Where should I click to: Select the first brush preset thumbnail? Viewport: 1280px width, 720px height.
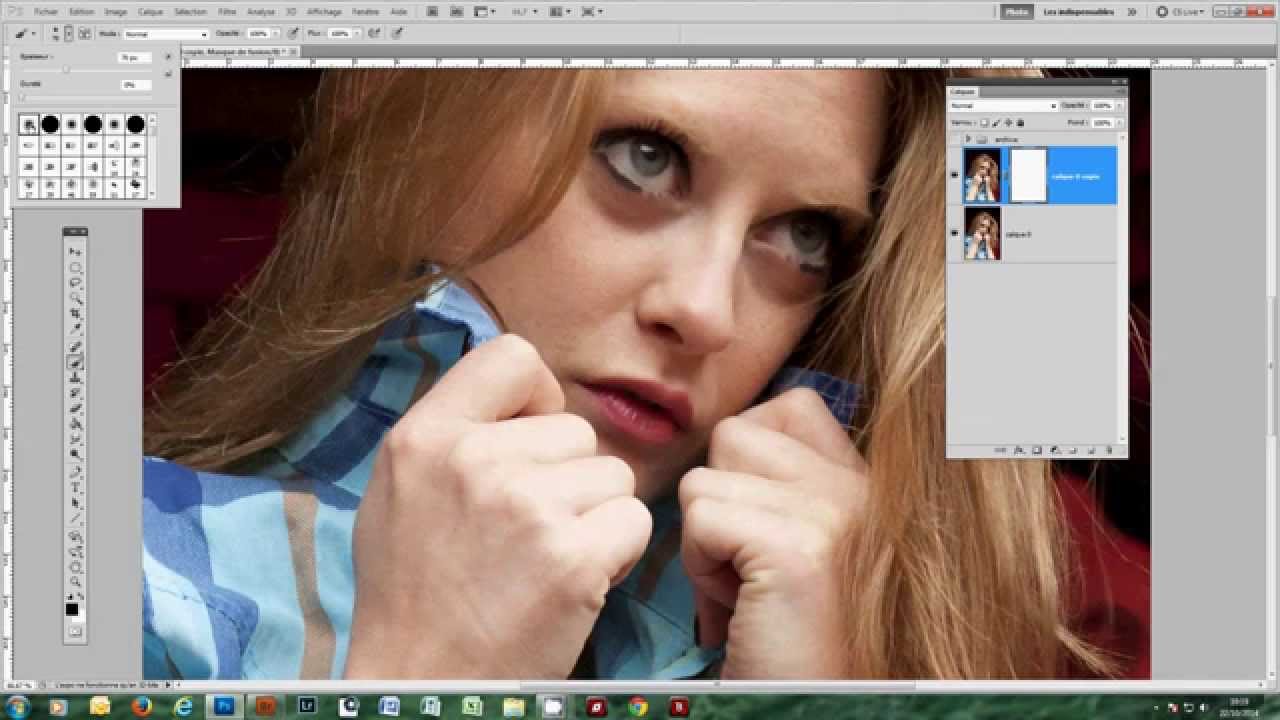tap(29, 124)
